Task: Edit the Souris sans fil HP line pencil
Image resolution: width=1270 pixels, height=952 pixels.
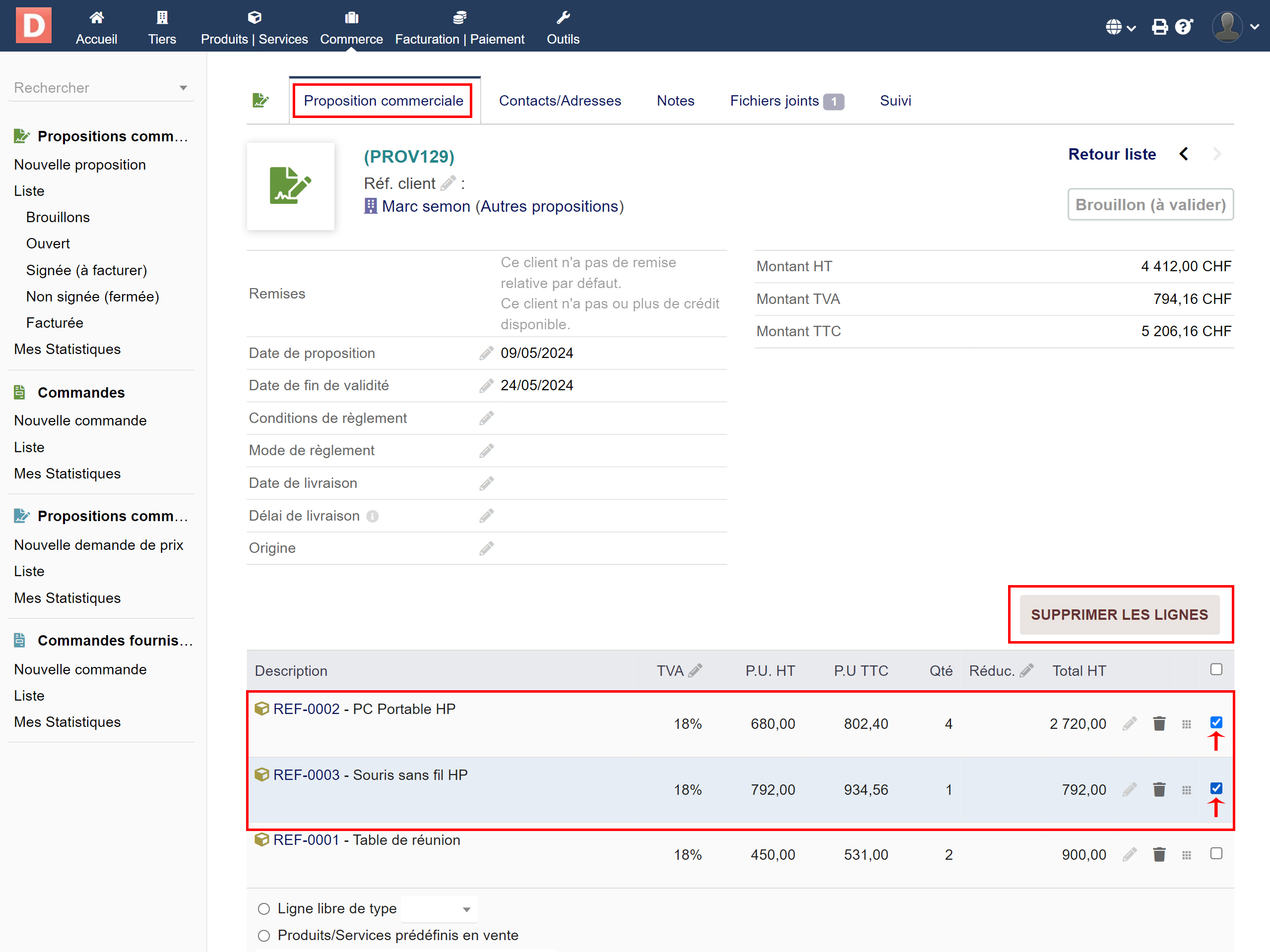Action: tap(1129, 789)
